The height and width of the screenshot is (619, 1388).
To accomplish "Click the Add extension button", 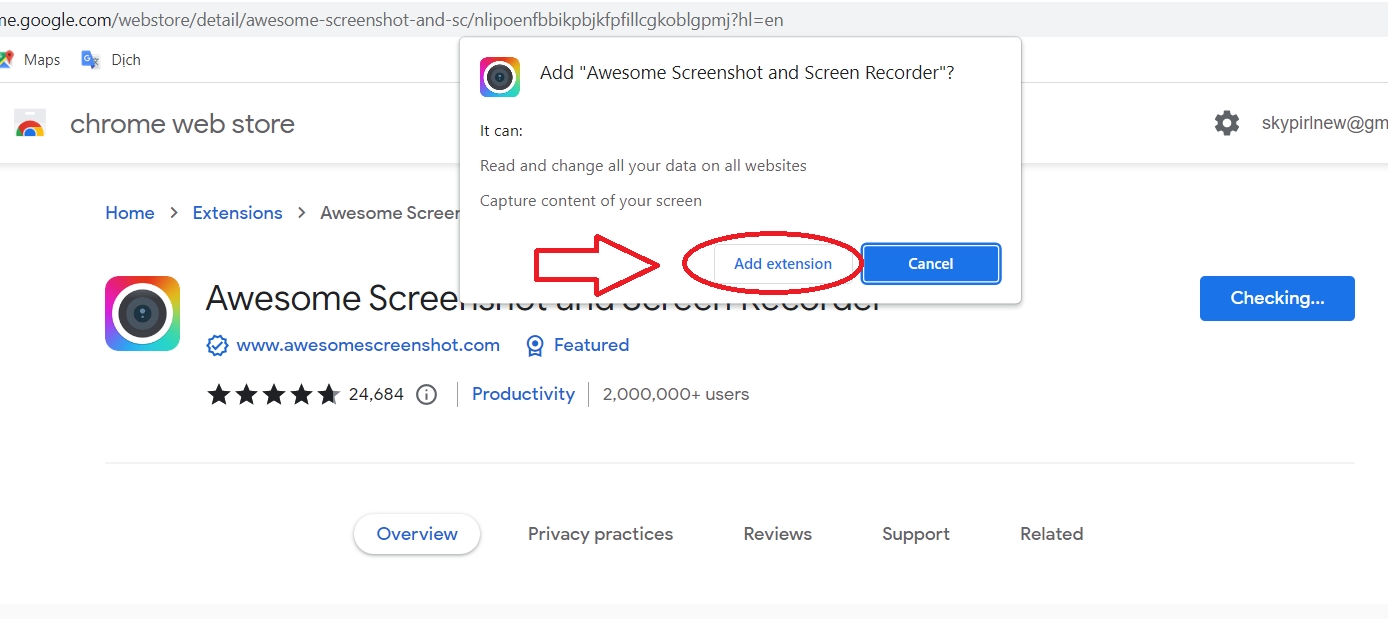I will (782, 264).
